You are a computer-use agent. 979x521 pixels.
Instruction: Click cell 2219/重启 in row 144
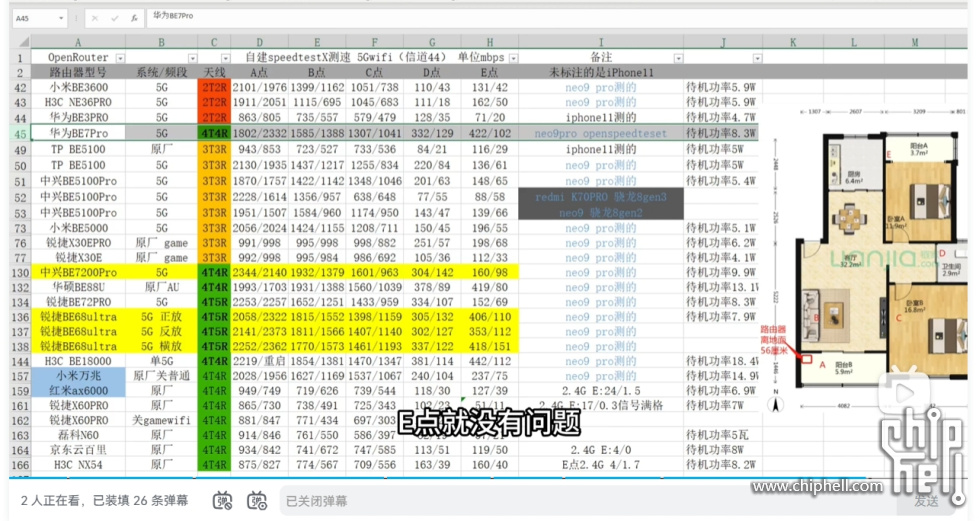[260, 361]
